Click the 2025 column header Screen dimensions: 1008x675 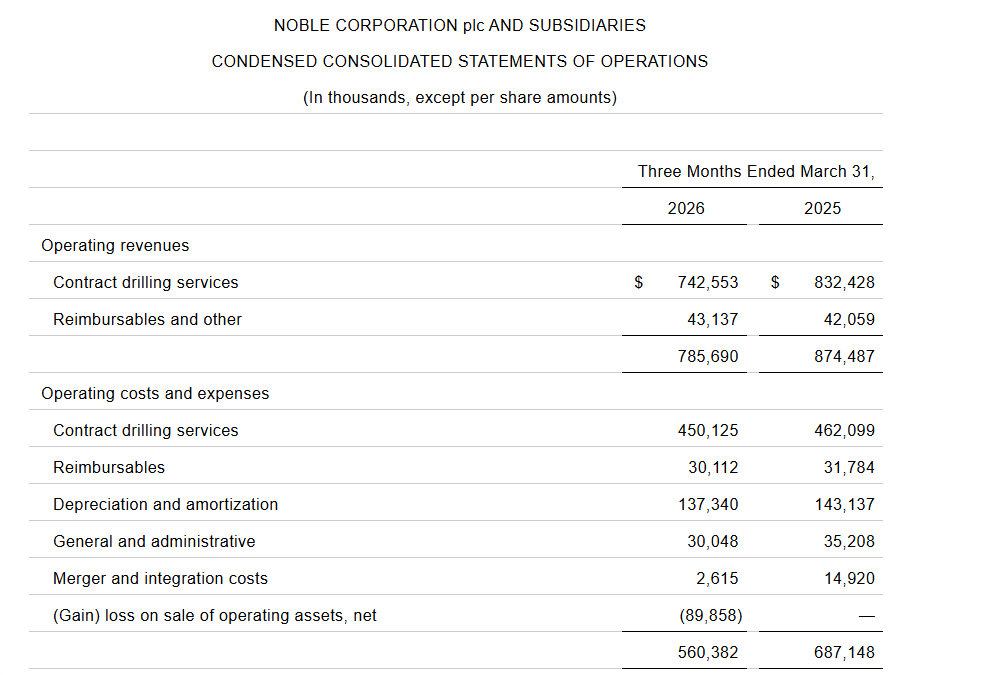click(822, 208)
